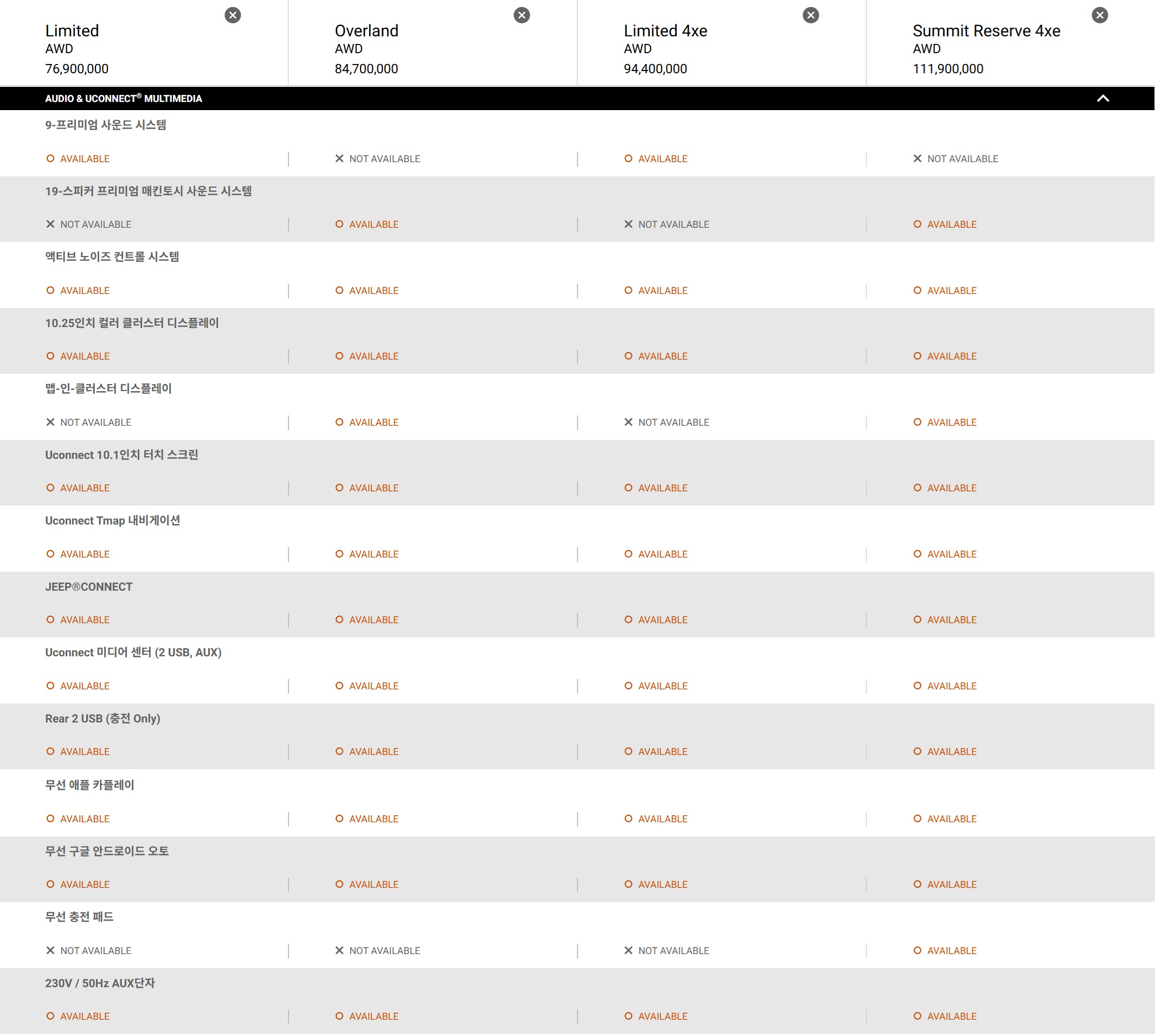Select the Summit Reserve 4xe trim heading
Viewport: 1155px width, 1036px height.
pos(986,31)
